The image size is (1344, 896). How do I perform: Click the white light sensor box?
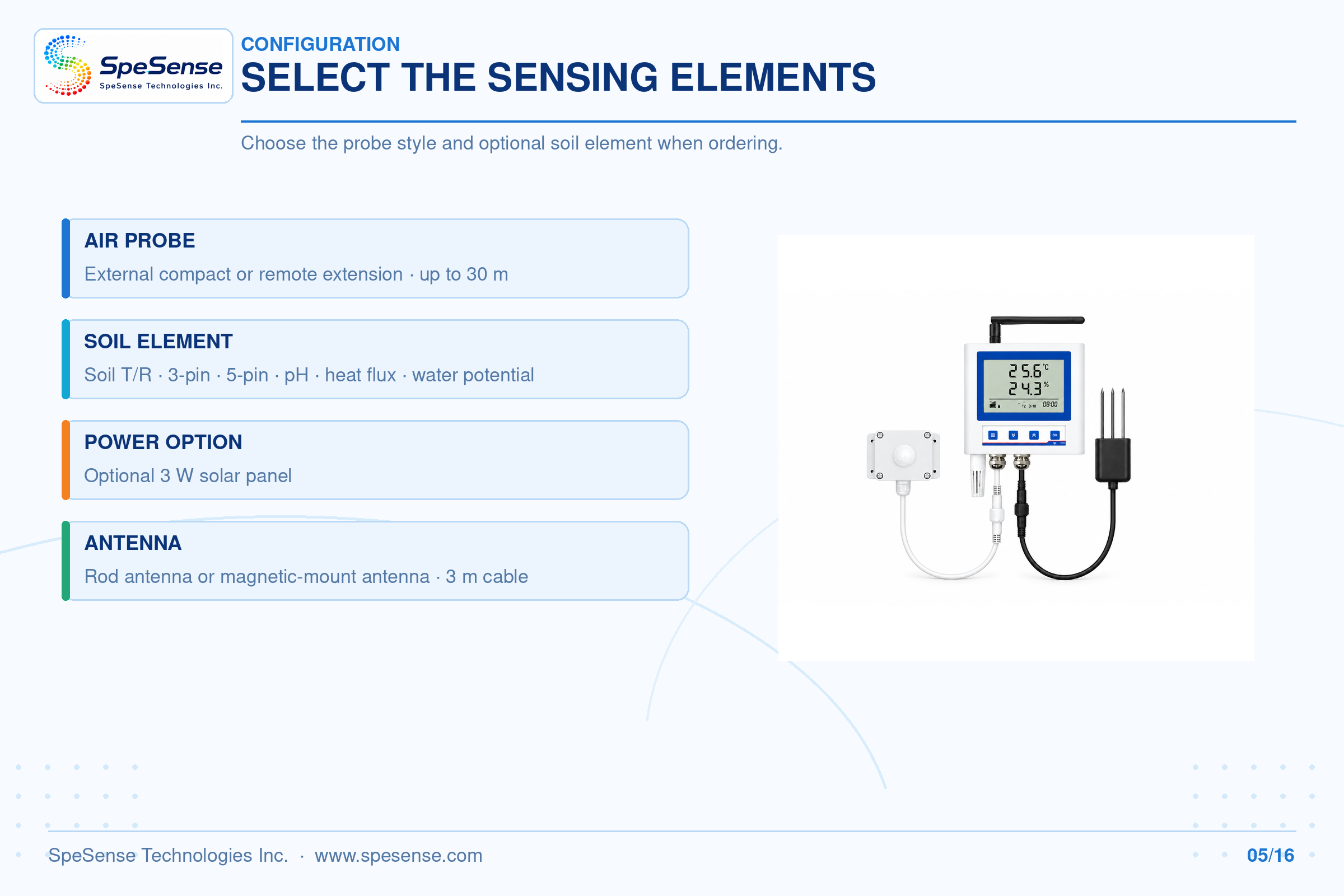903,455
